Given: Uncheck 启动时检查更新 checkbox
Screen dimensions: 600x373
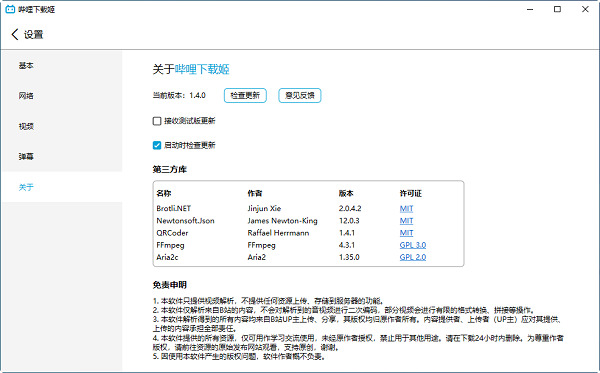Looking at the screenshot, I should 157,145.
